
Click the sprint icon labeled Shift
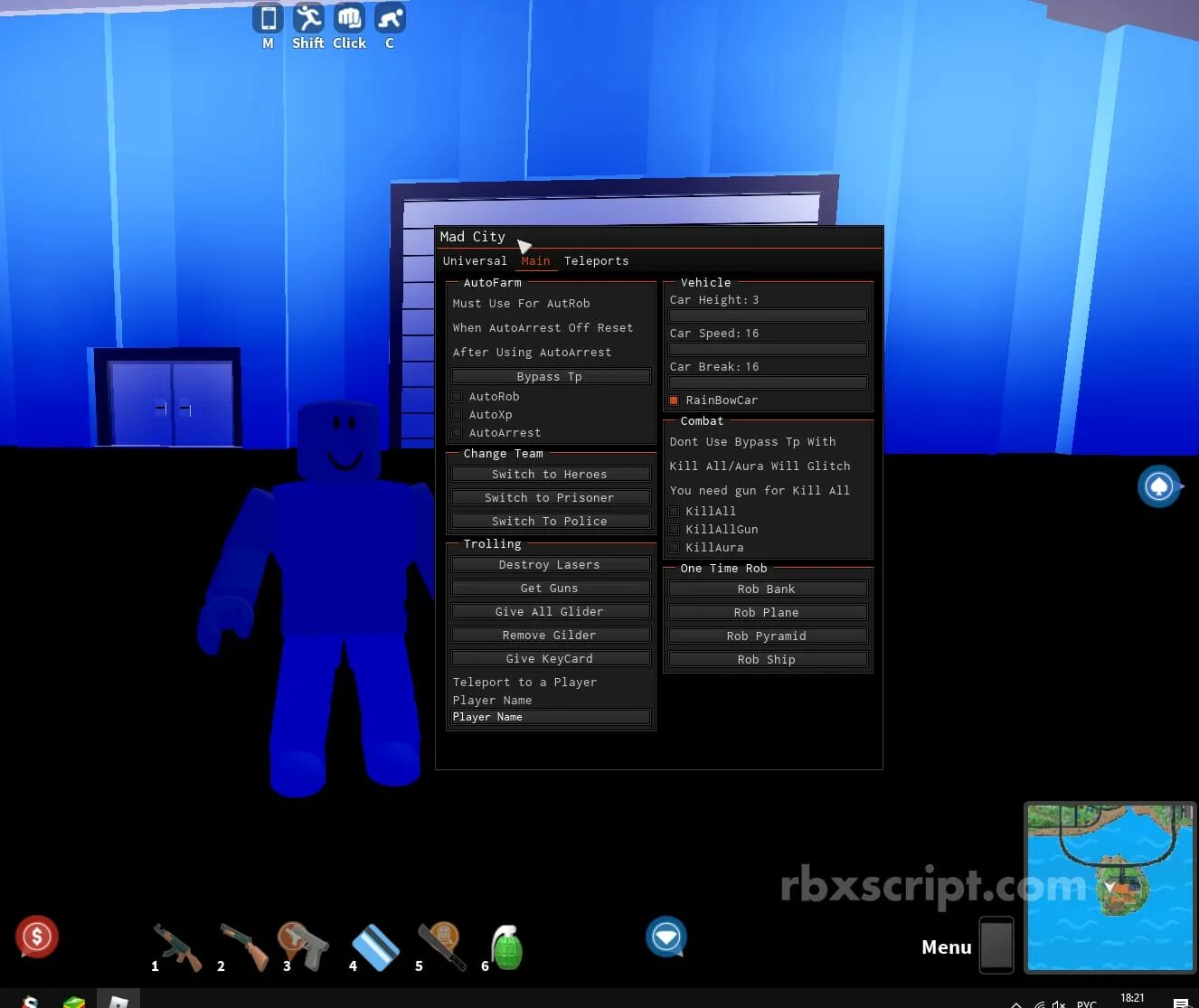tap(308, 18)
